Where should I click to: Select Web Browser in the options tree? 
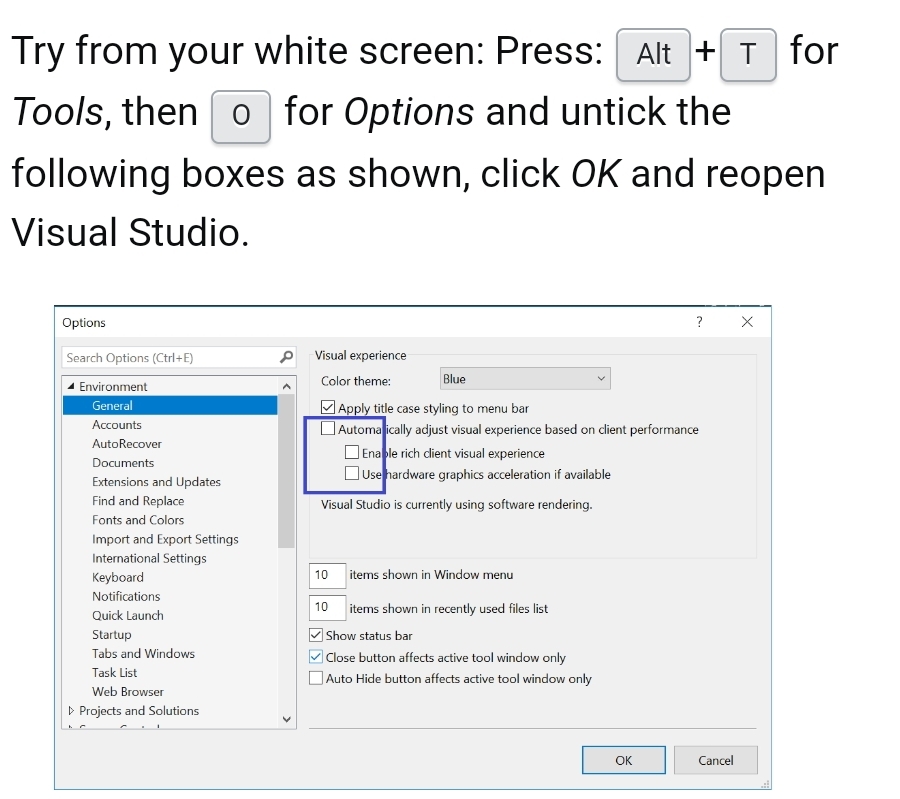click(x=127, y=691)
